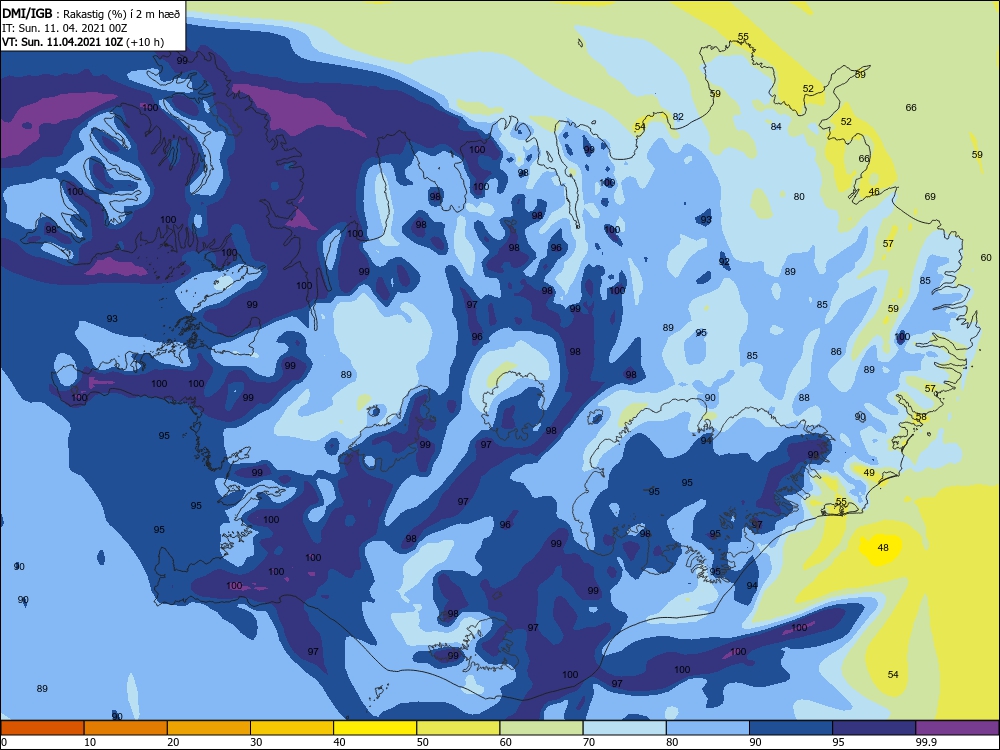Click the '58' humidity value on east fjords

tap(921, 417)
